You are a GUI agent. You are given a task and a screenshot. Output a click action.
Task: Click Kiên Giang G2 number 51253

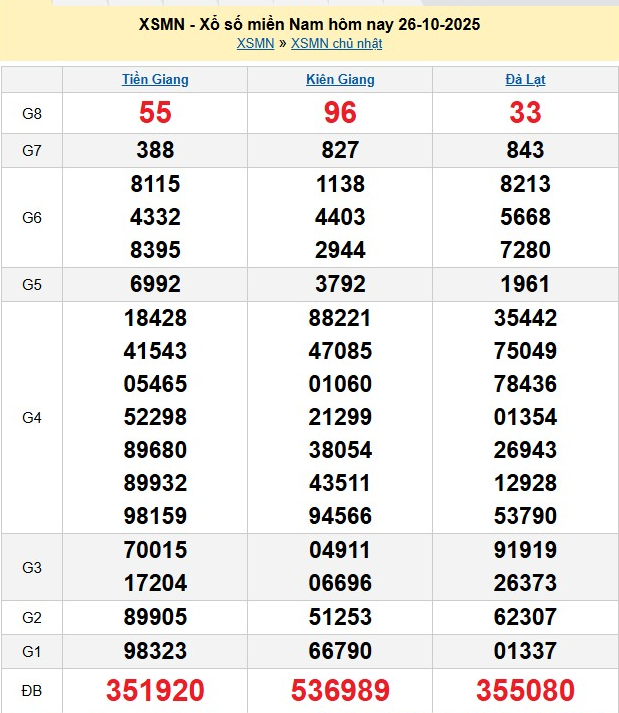tap(340, 617)
